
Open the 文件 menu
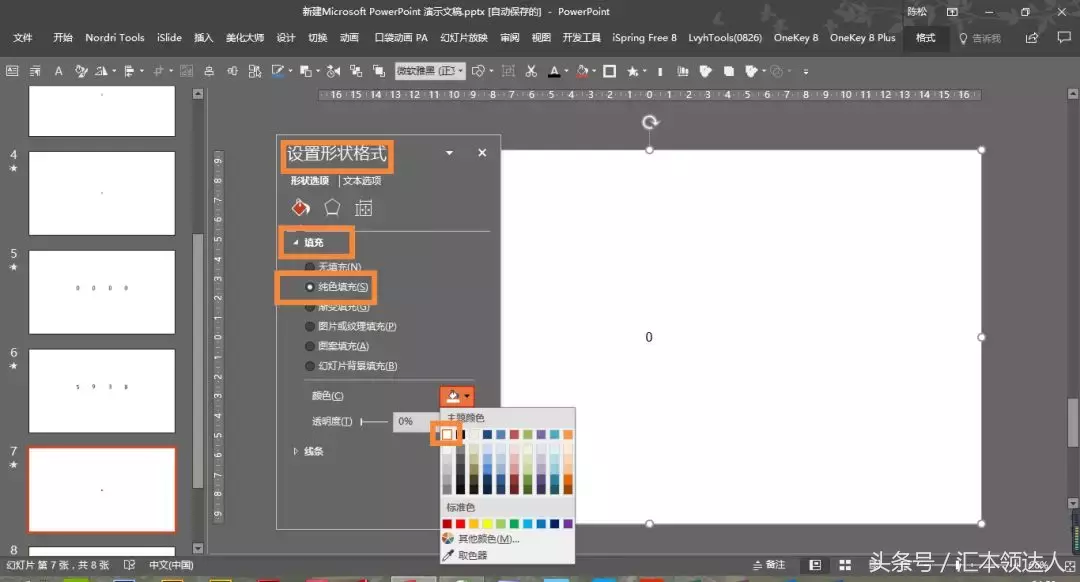click(23, 38)
